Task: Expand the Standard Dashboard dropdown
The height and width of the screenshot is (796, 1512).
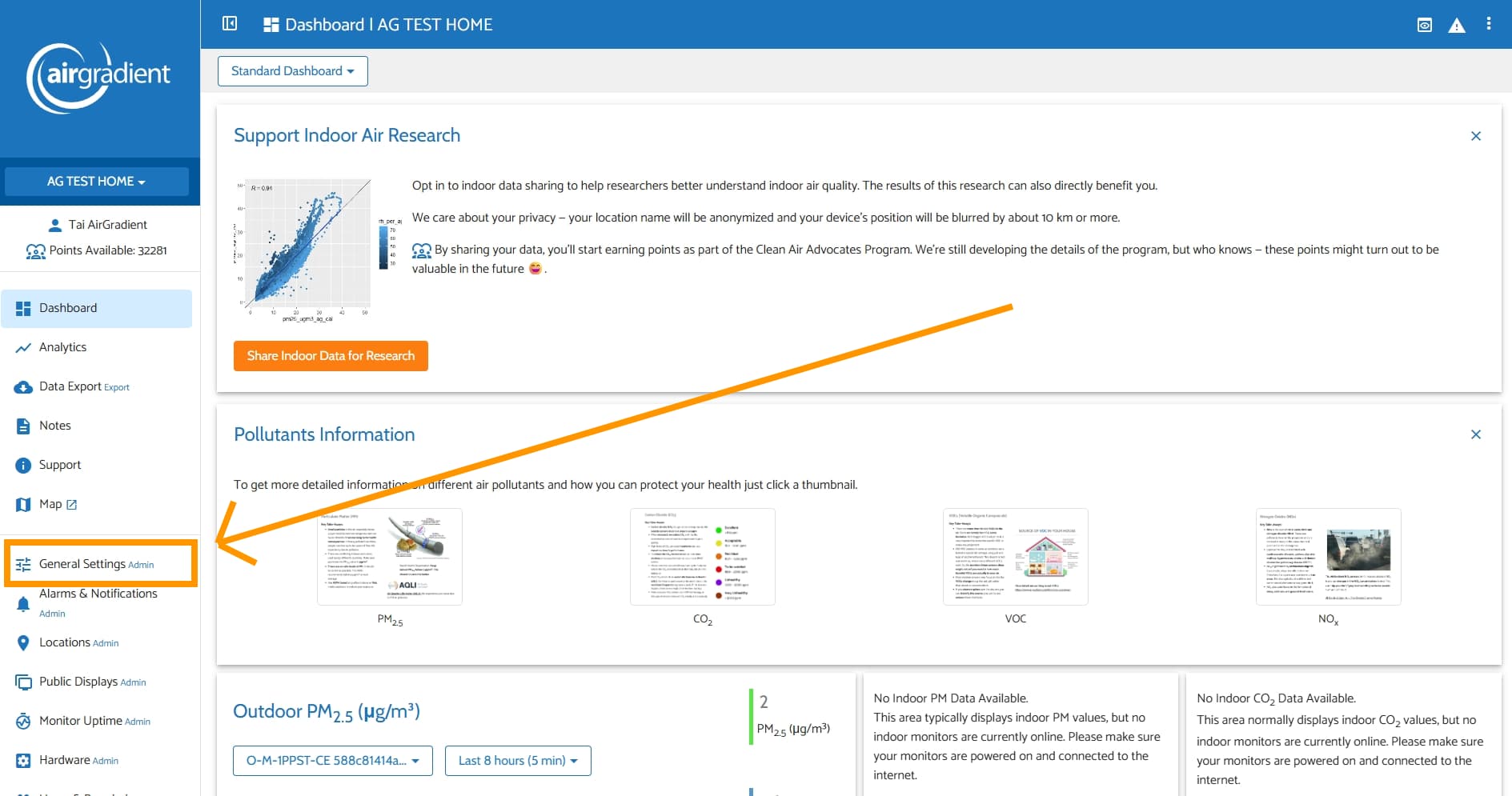Action: point(293,71)
